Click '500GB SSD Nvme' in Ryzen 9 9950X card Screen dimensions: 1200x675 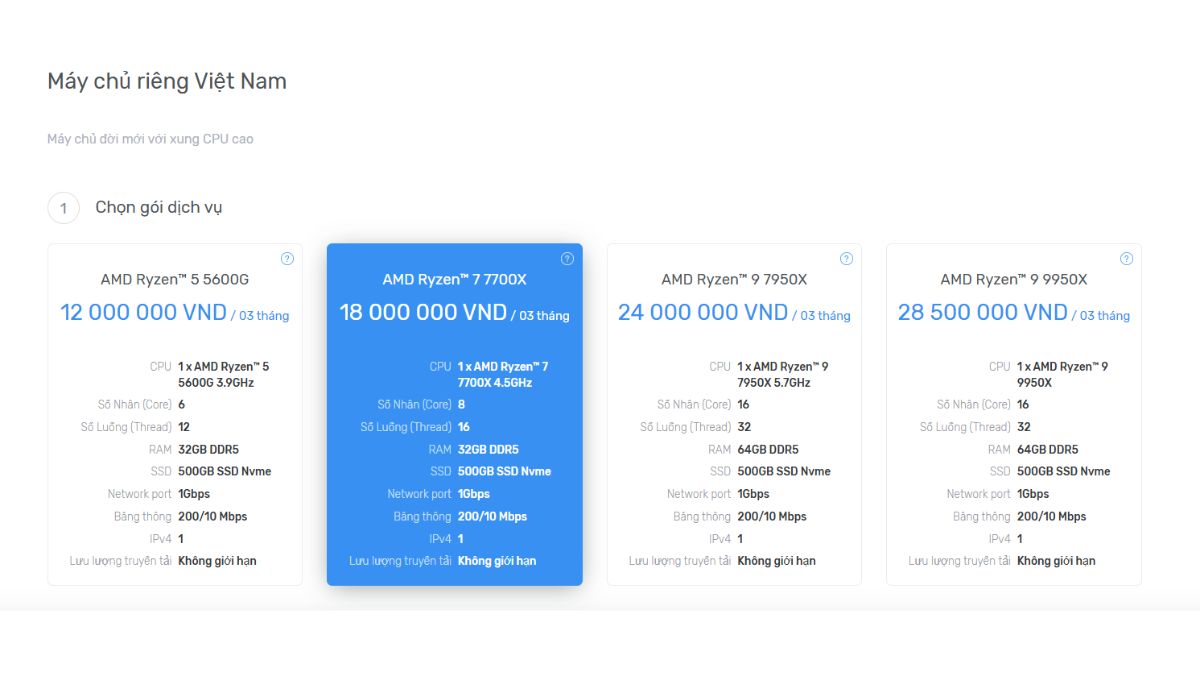[x=1064, y=472]
